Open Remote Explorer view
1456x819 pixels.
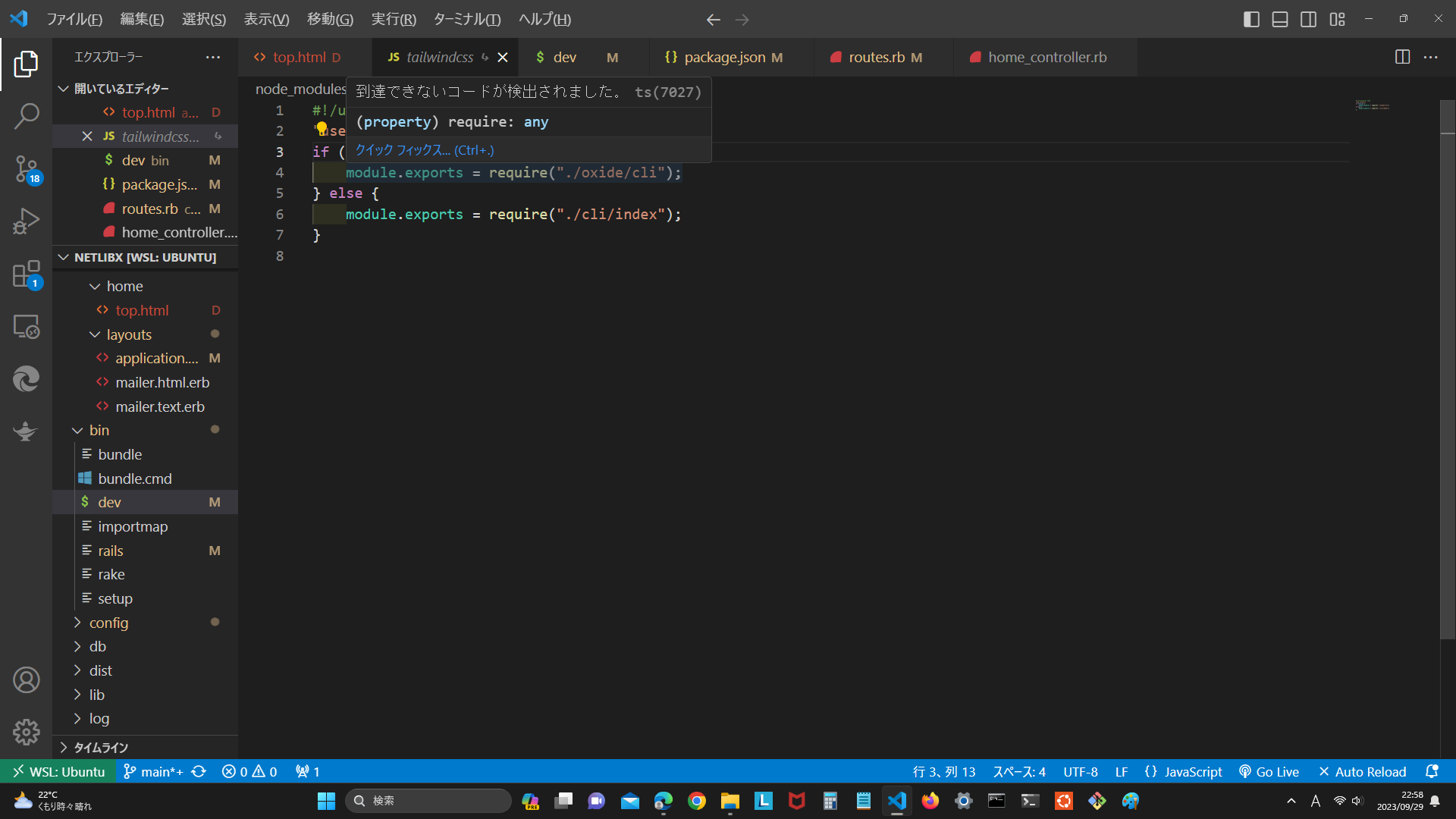tap(26, 326)
